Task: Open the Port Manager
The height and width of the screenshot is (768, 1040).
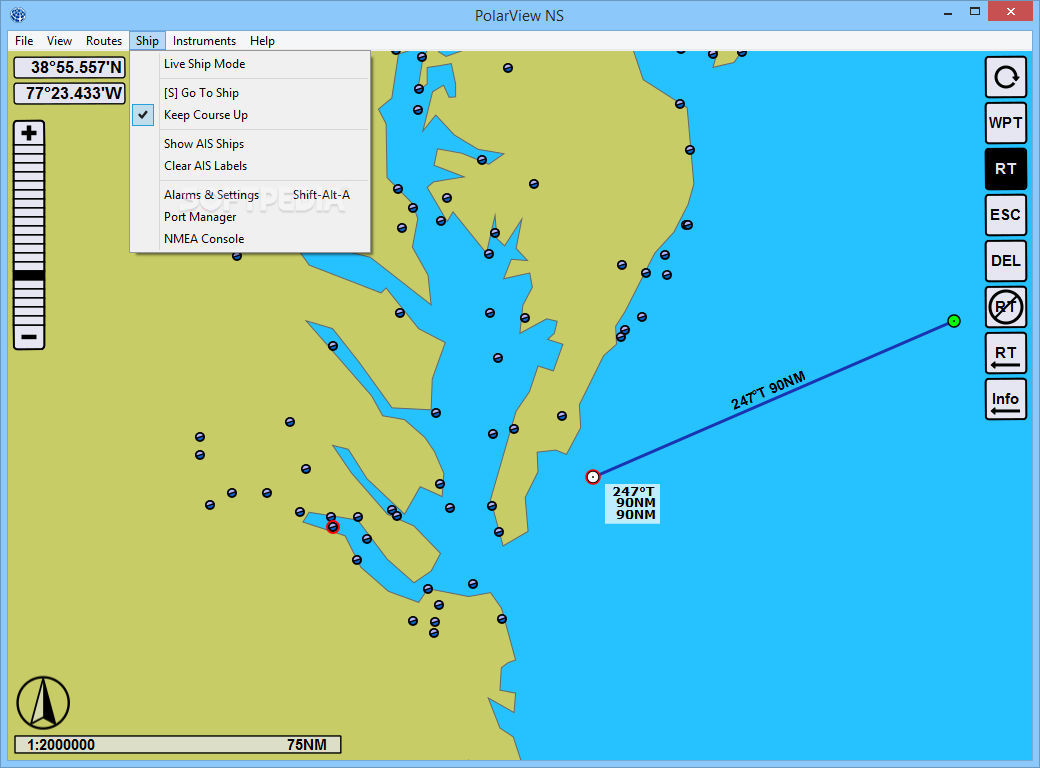Action: [x=250, y=217]
